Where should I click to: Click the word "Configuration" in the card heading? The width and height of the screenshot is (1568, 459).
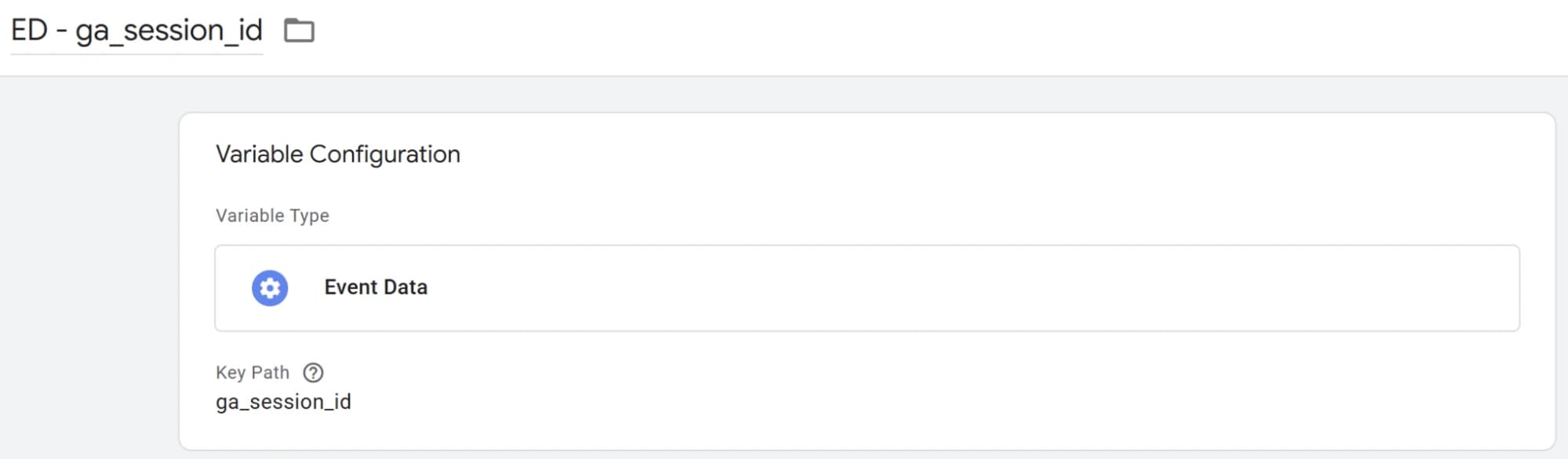pos(385,155)
